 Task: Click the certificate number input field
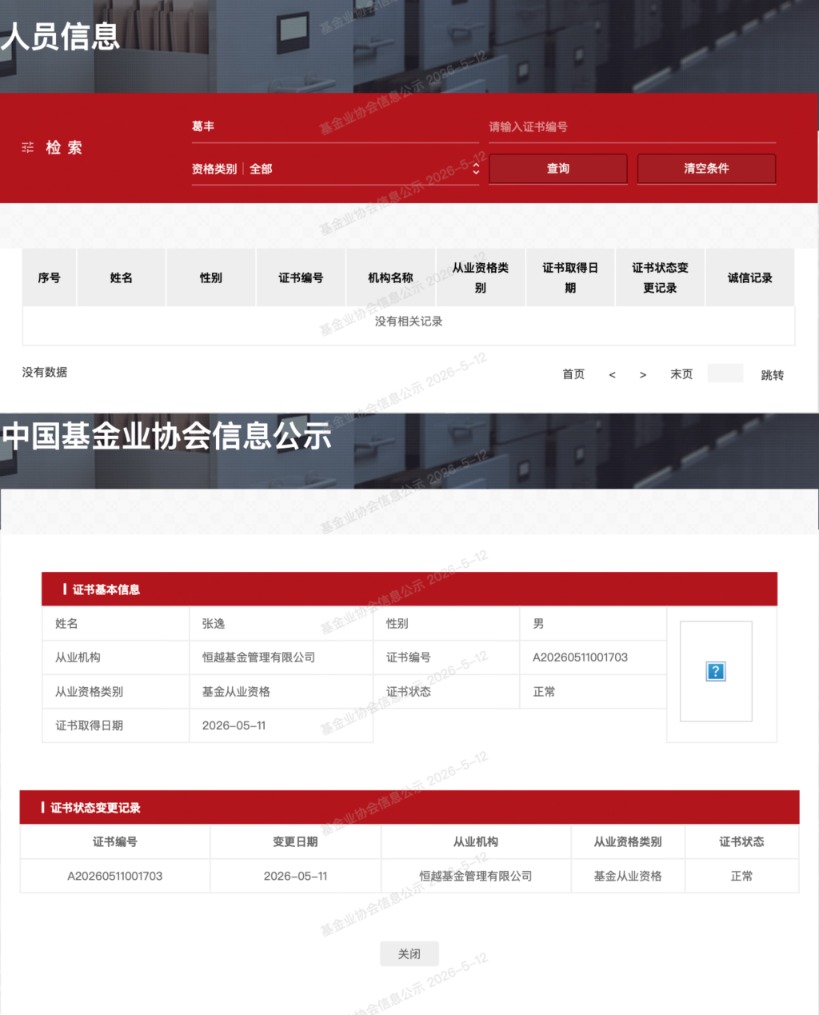[x=632, y=127]
